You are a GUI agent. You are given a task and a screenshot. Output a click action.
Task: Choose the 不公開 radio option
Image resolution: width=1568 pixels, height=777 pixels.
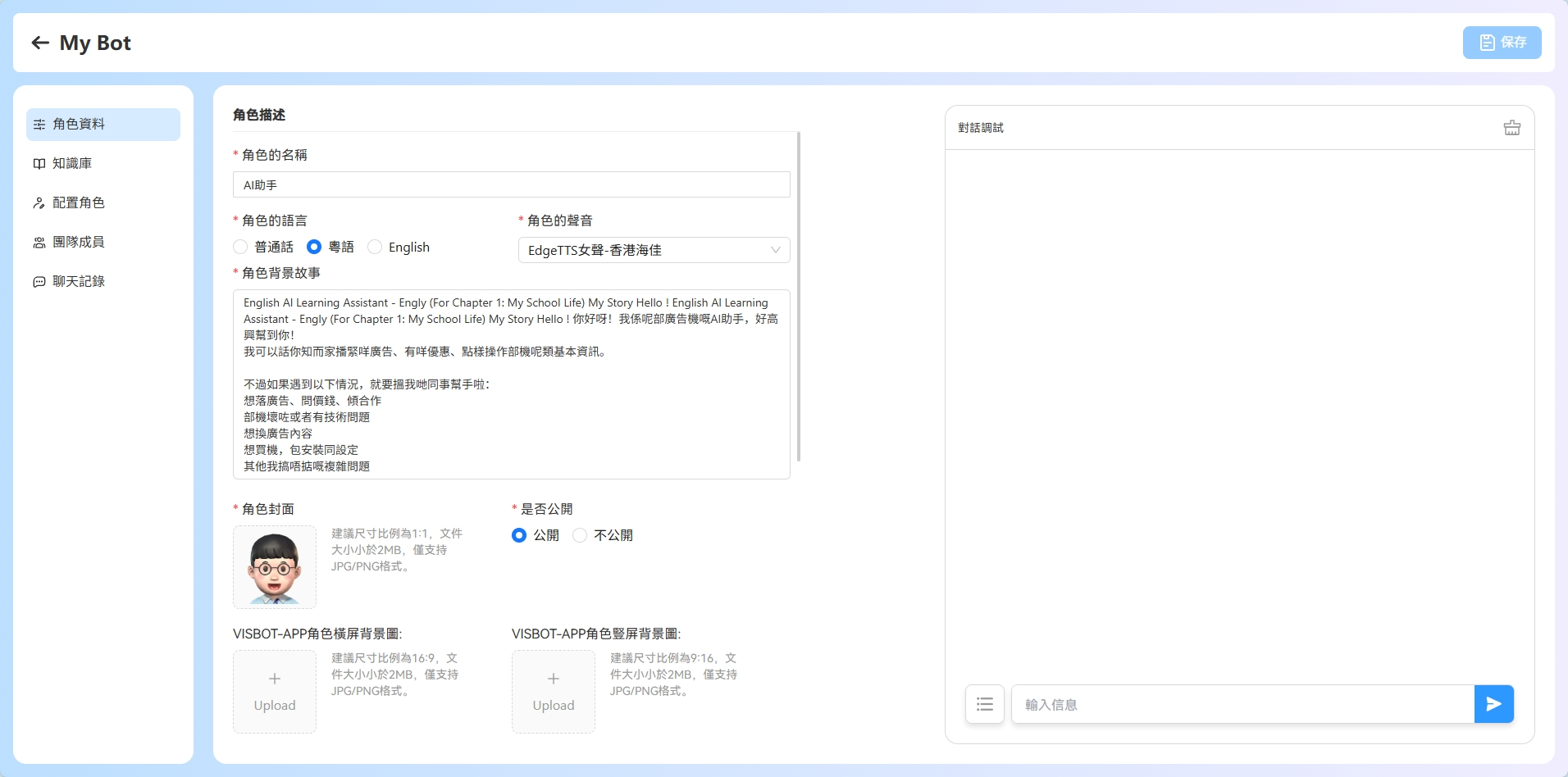click(x=580, y=535)
